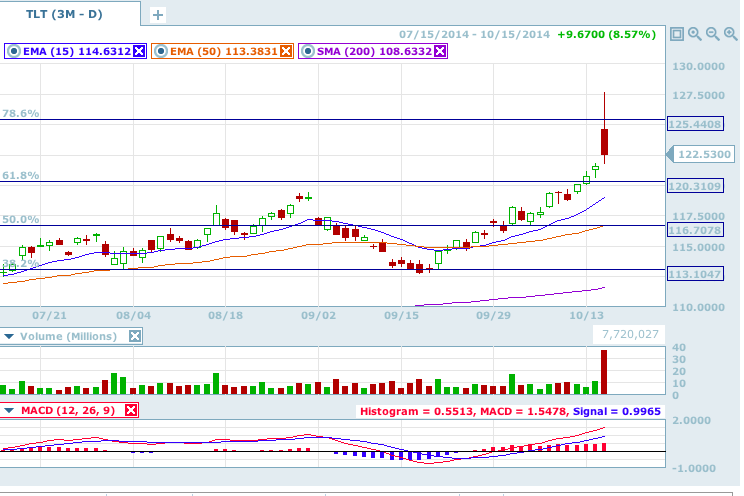Click the 08/18 date axis label
Screen dimensions: 744x496
coord(225,316)
